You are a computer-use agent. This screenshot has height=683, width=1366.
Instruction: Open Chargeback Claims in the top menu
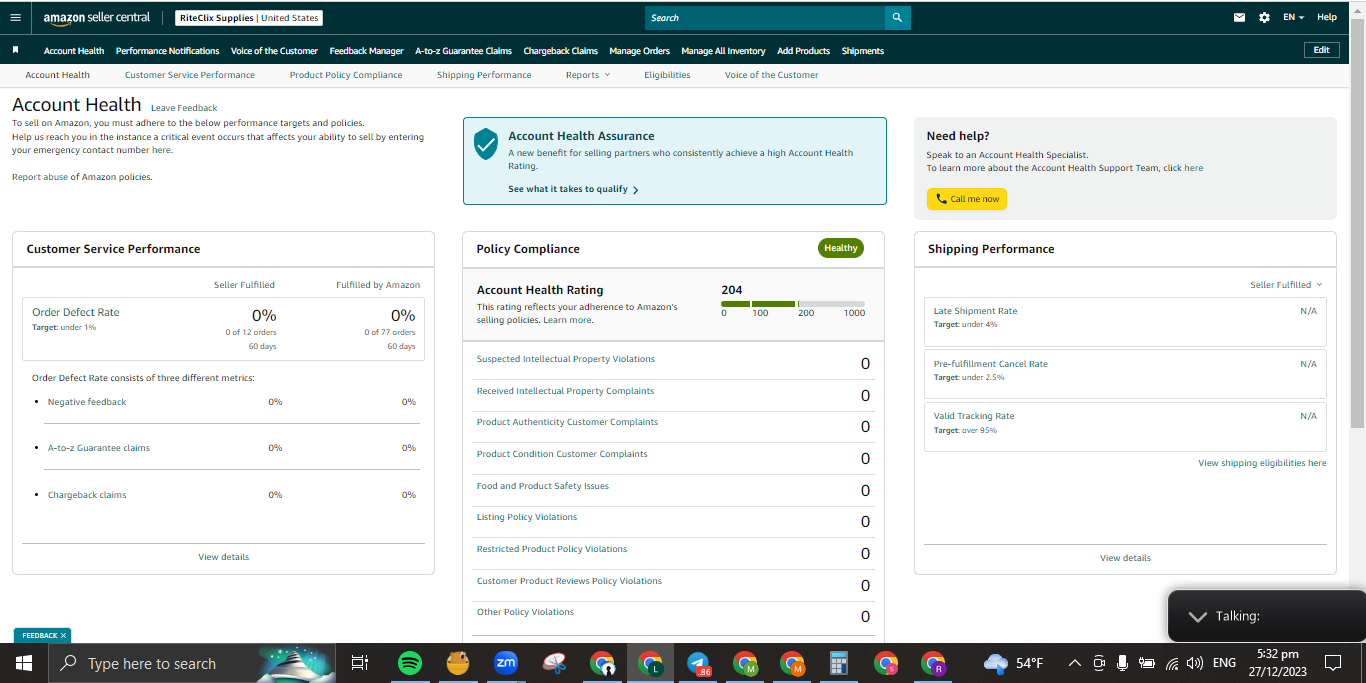click(560, 51)
